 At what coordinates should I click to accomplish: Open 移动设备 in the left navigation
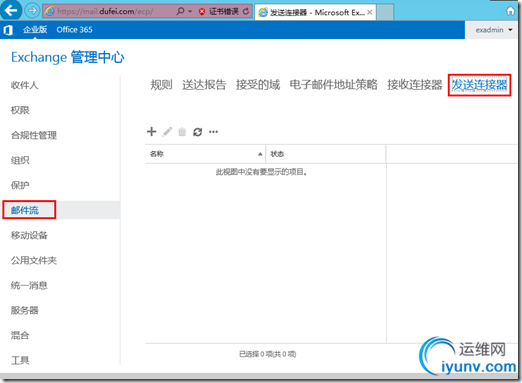[x=29, y=235]
